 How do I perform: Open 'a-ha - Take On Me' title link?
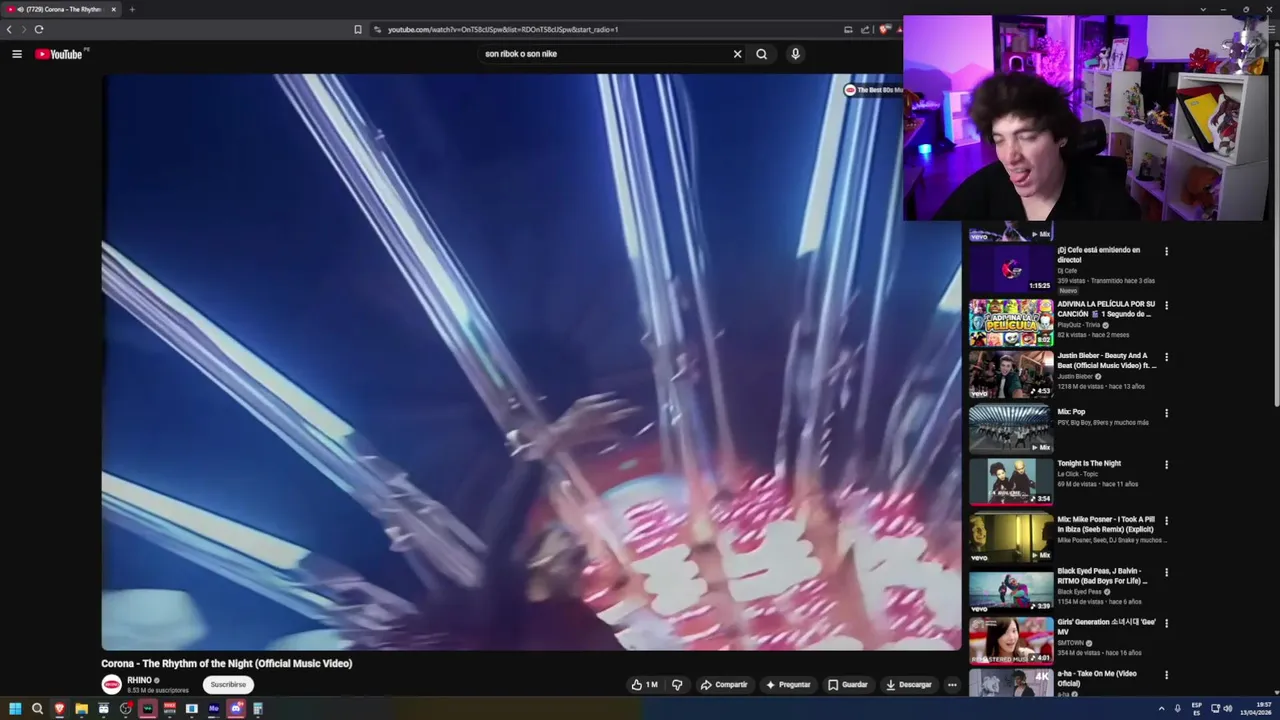[1097, 678]
